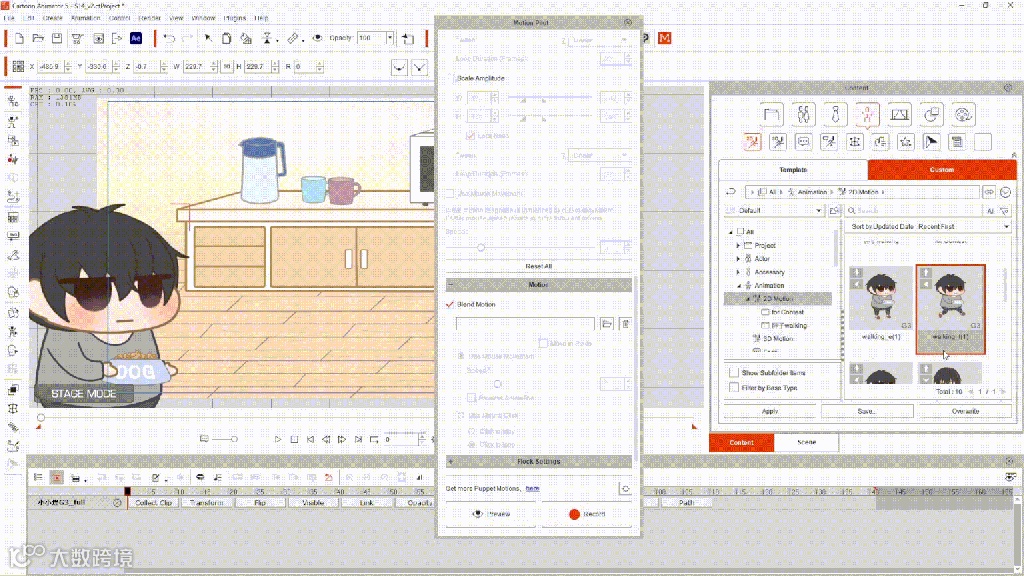Image resolution: width=1024 pixels, height=576 pixels.
Task: Toggle the track circle icon for 小小樹G3_full
Action: coord(117,503)
